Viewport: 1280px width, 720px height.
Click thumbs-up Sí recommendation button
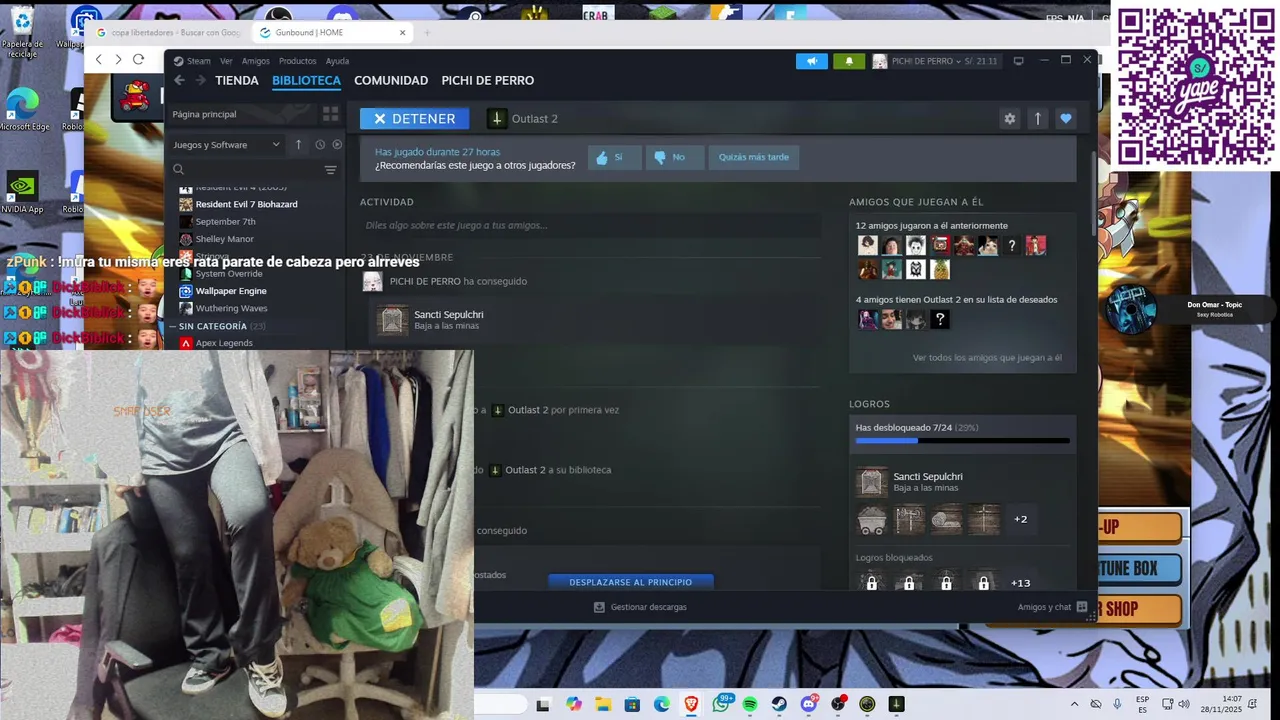(x=614, y=157)
